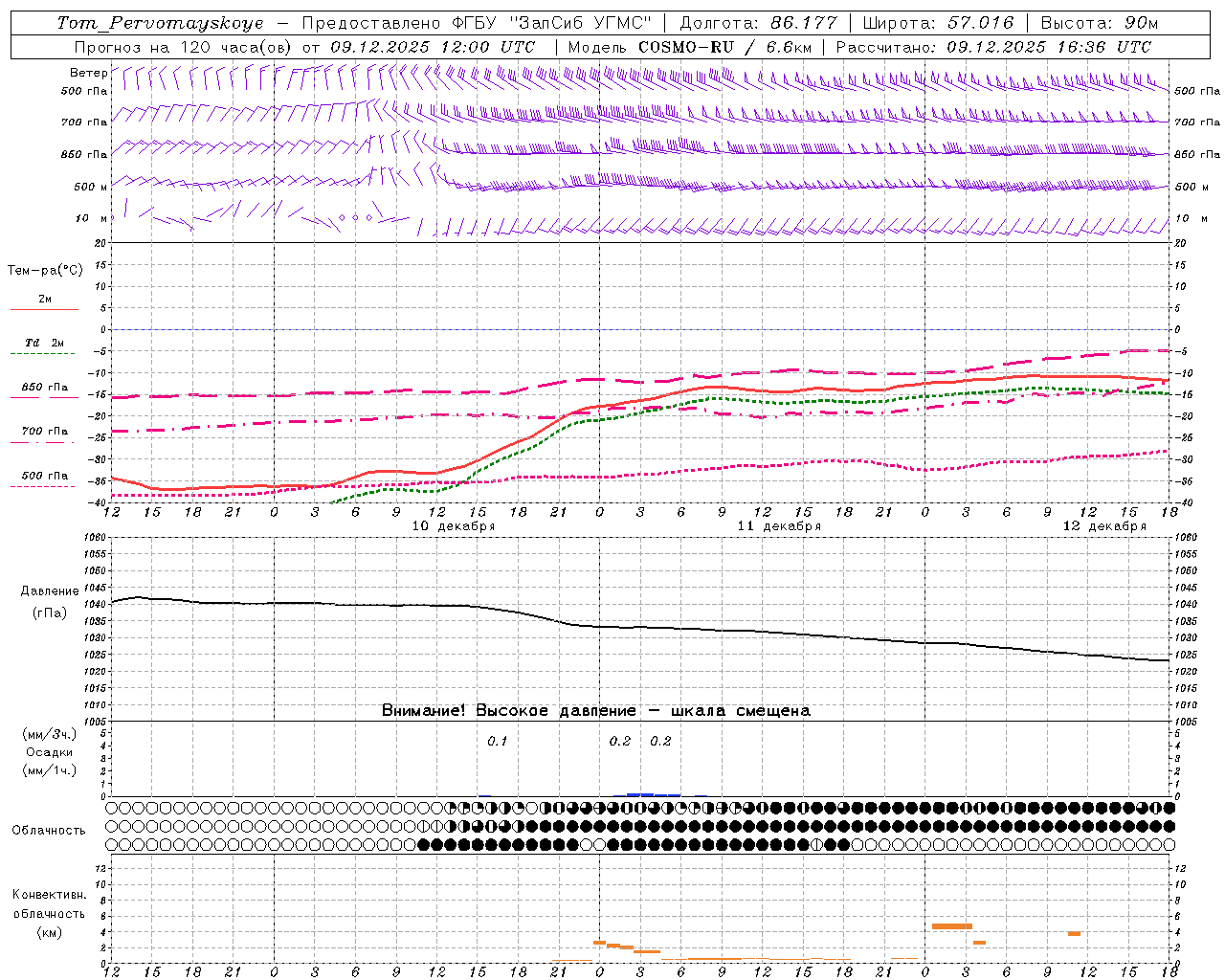Click Рассчитано: 09.12.2025 16:36 UTC text

[x=993, y=47]
